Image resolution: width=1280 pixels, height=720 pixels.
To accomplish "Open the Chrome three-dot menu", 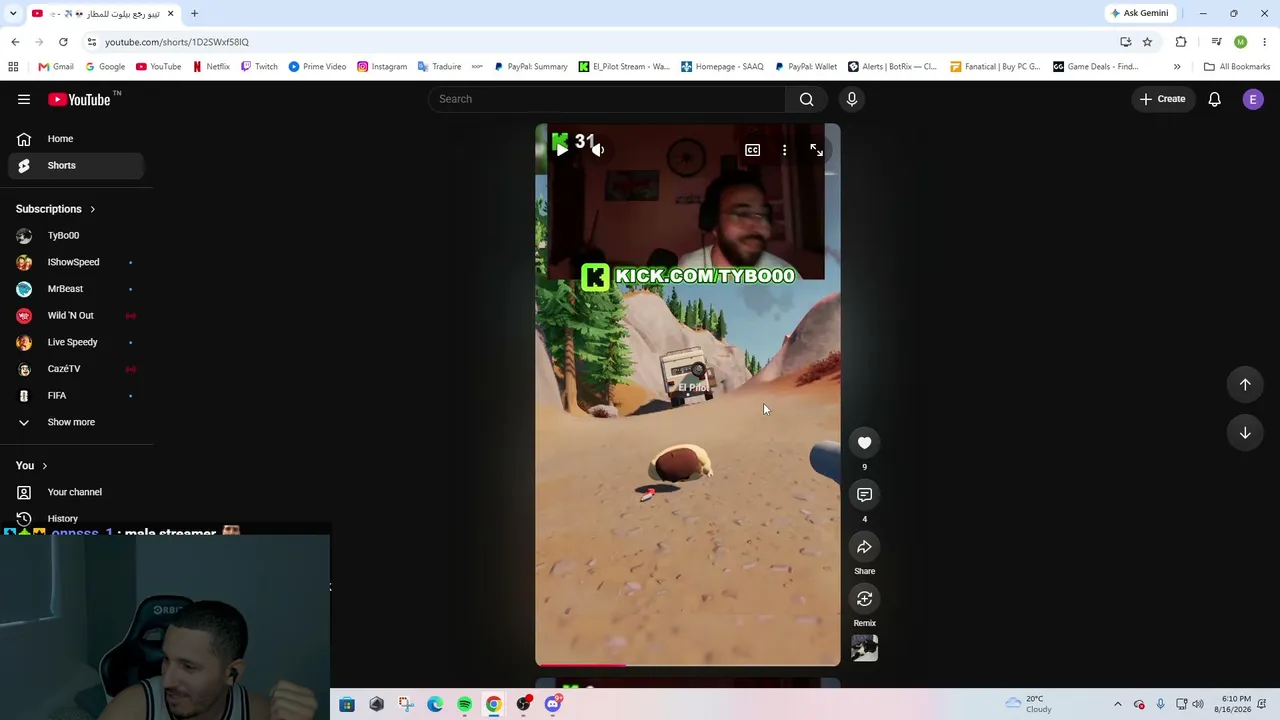I will point(1265,42).
